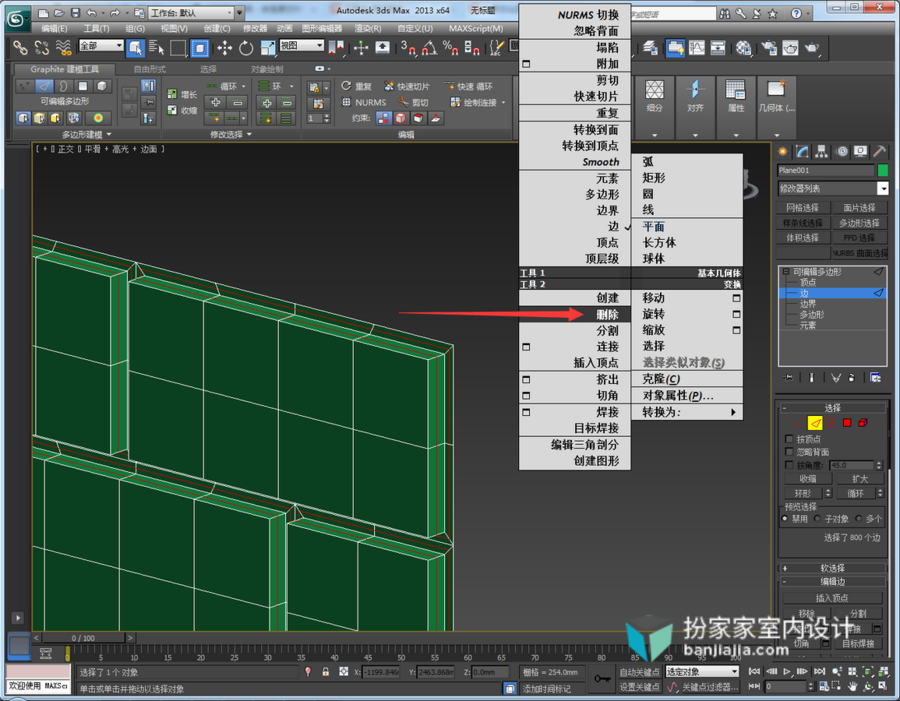Open the MAXScript(M) menu

click(476, 29)
